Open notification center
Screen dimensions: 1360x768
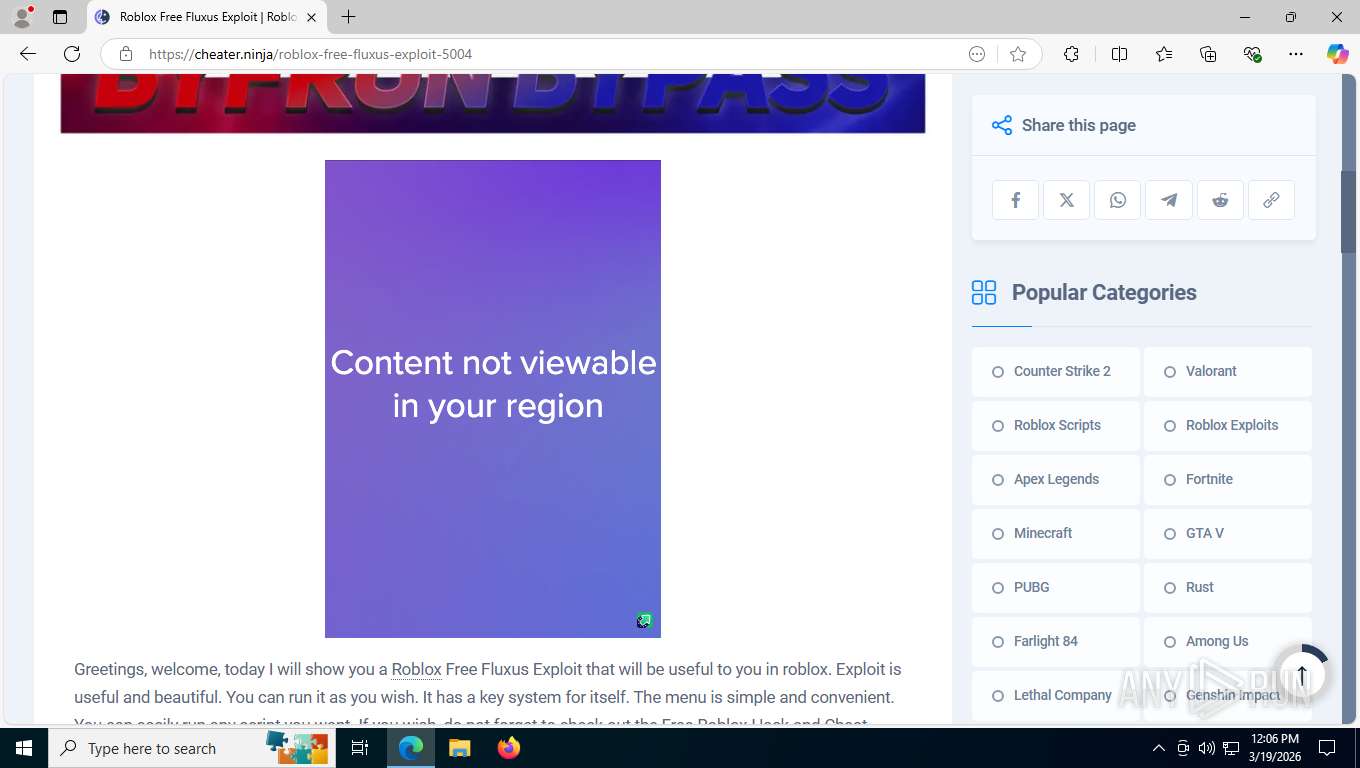click(1327, 748)
